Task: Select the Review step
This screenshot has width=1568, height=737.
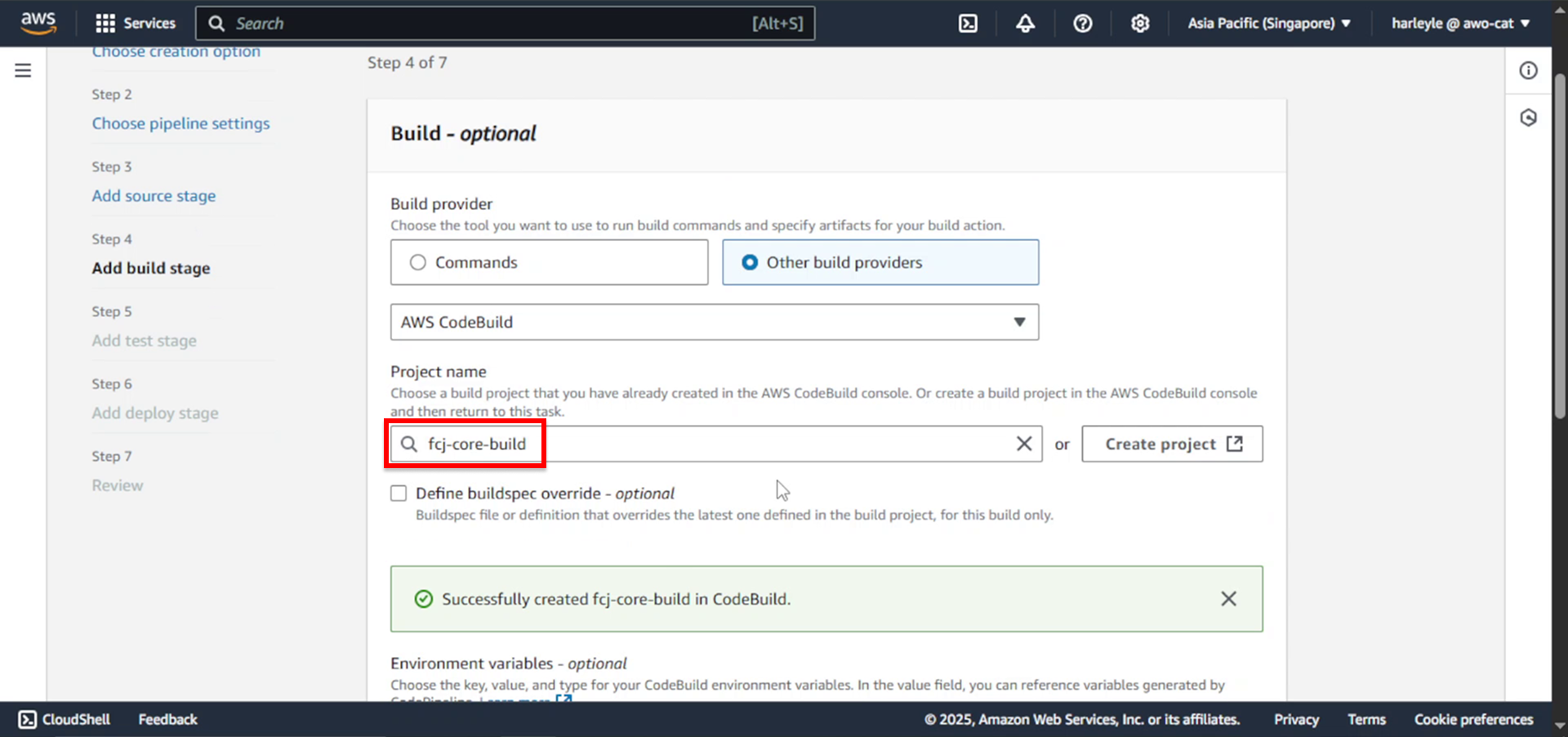Action: (x=118, y=485)
